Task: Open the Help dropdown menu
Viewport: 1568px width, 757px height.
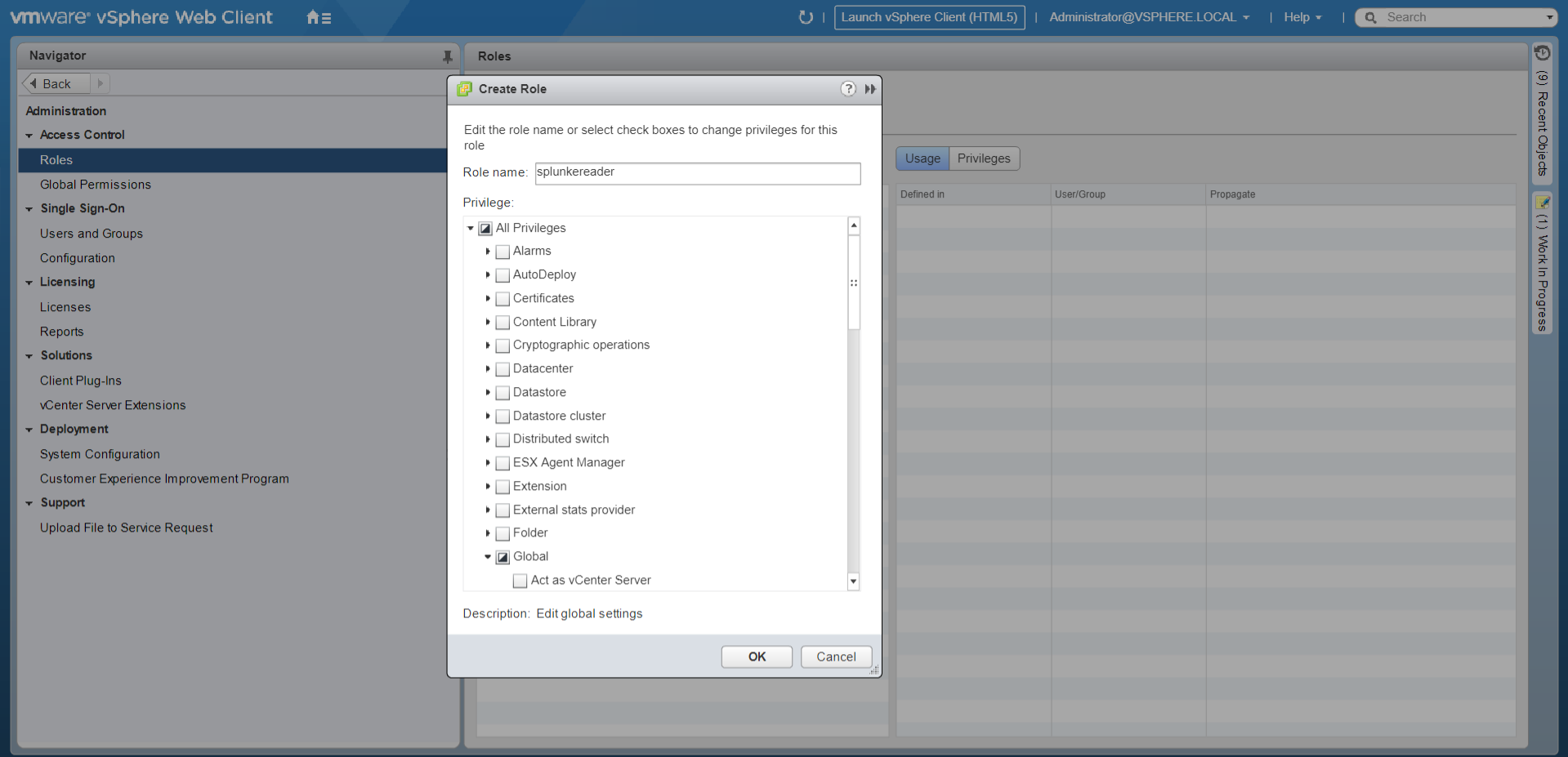Action: pyautogui.click(x=1302, y=17)
